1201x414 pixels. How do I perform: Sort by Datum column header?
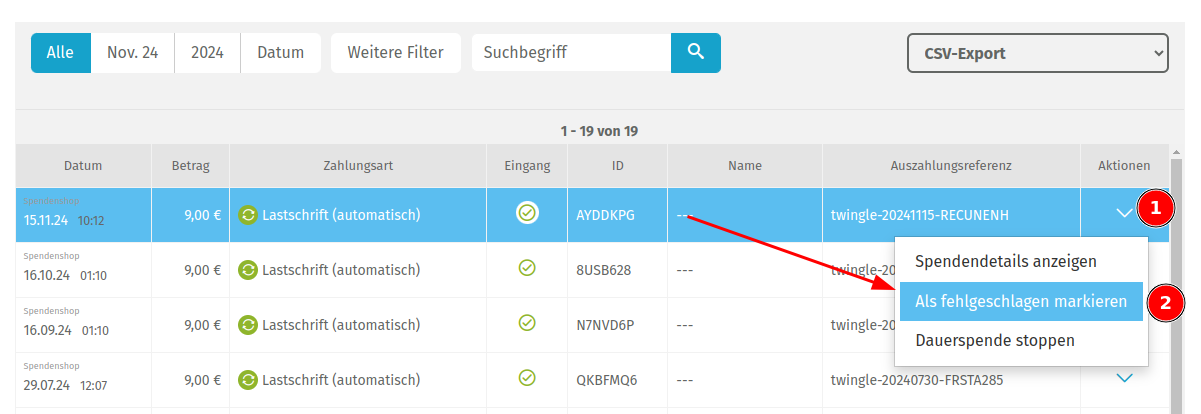(83, 166)
